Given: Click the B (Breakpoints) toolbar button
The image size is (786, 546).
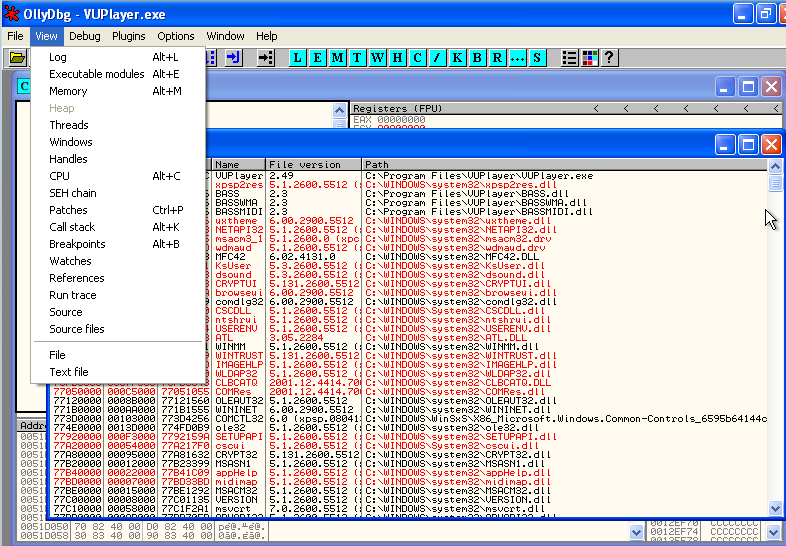Looking at the screenshot, I should (x=477, y=58).
